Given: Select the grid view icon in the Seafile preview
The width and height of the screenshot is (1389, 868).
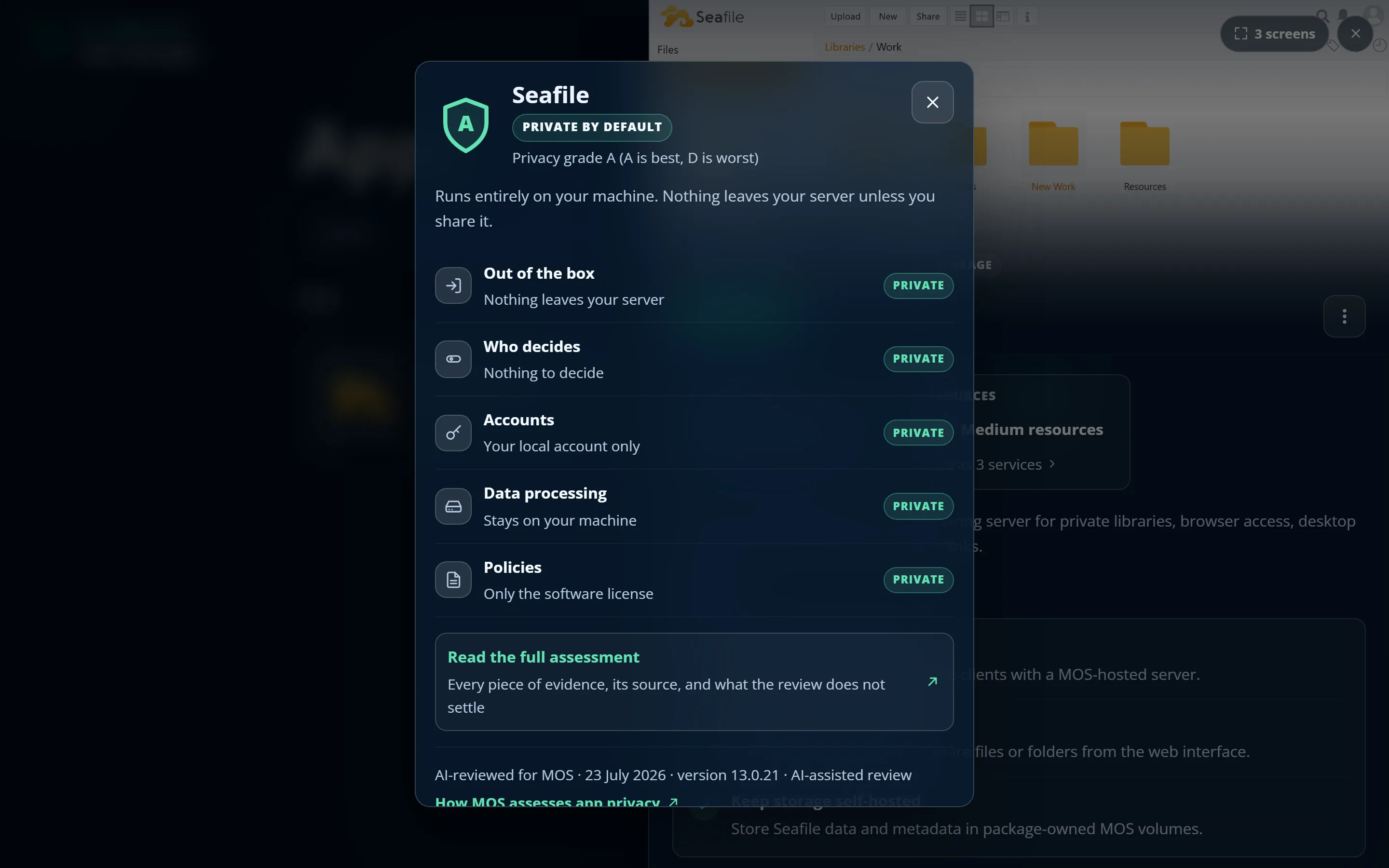Looking at the screenshot, I should click(981, 16).
